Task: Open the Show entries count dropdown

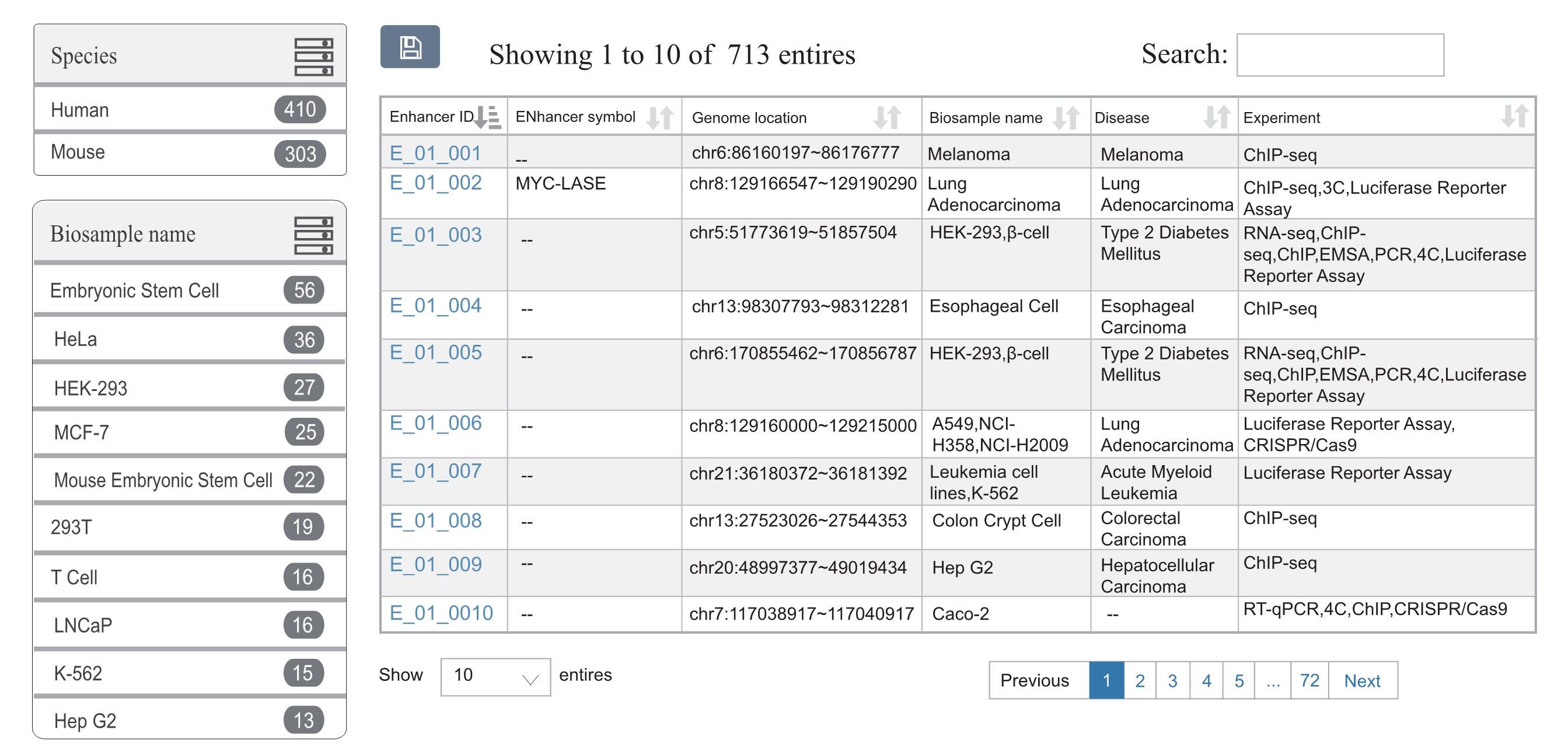Action: click(495, 677)
